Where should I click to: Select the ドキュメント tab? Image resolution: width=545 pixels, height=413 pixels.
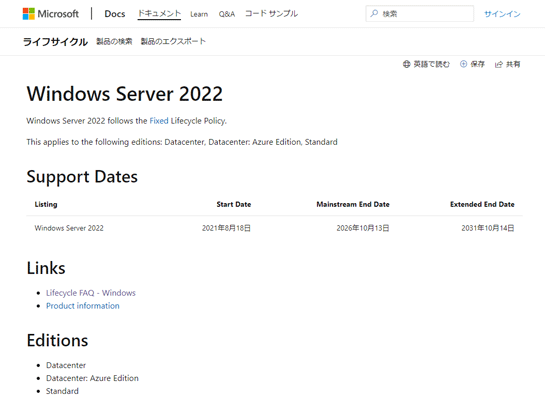(x=159, y=14)
